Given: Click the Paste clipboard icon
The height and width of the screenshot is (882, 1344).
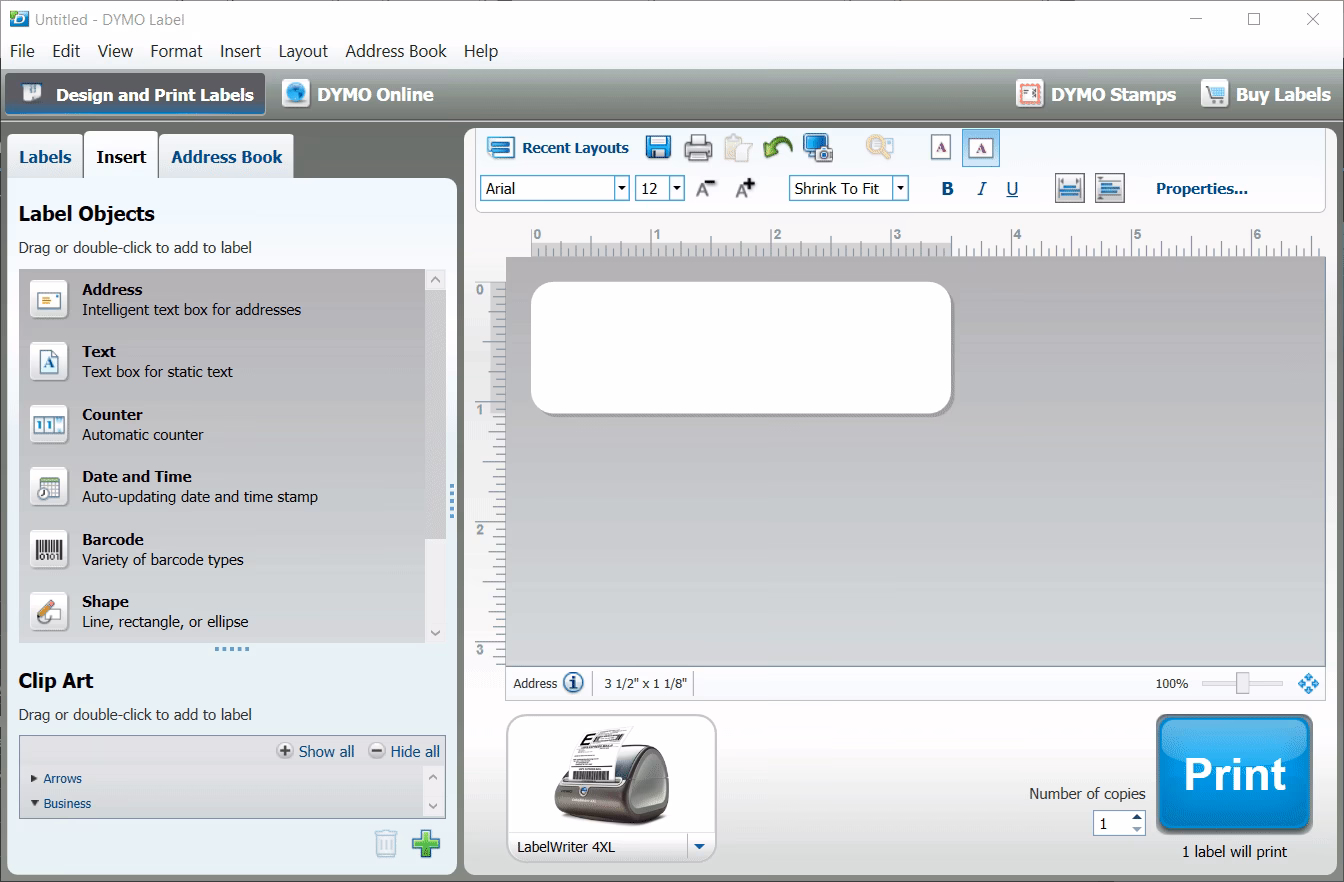Looking at the screenshot, I should click(737, 148).
